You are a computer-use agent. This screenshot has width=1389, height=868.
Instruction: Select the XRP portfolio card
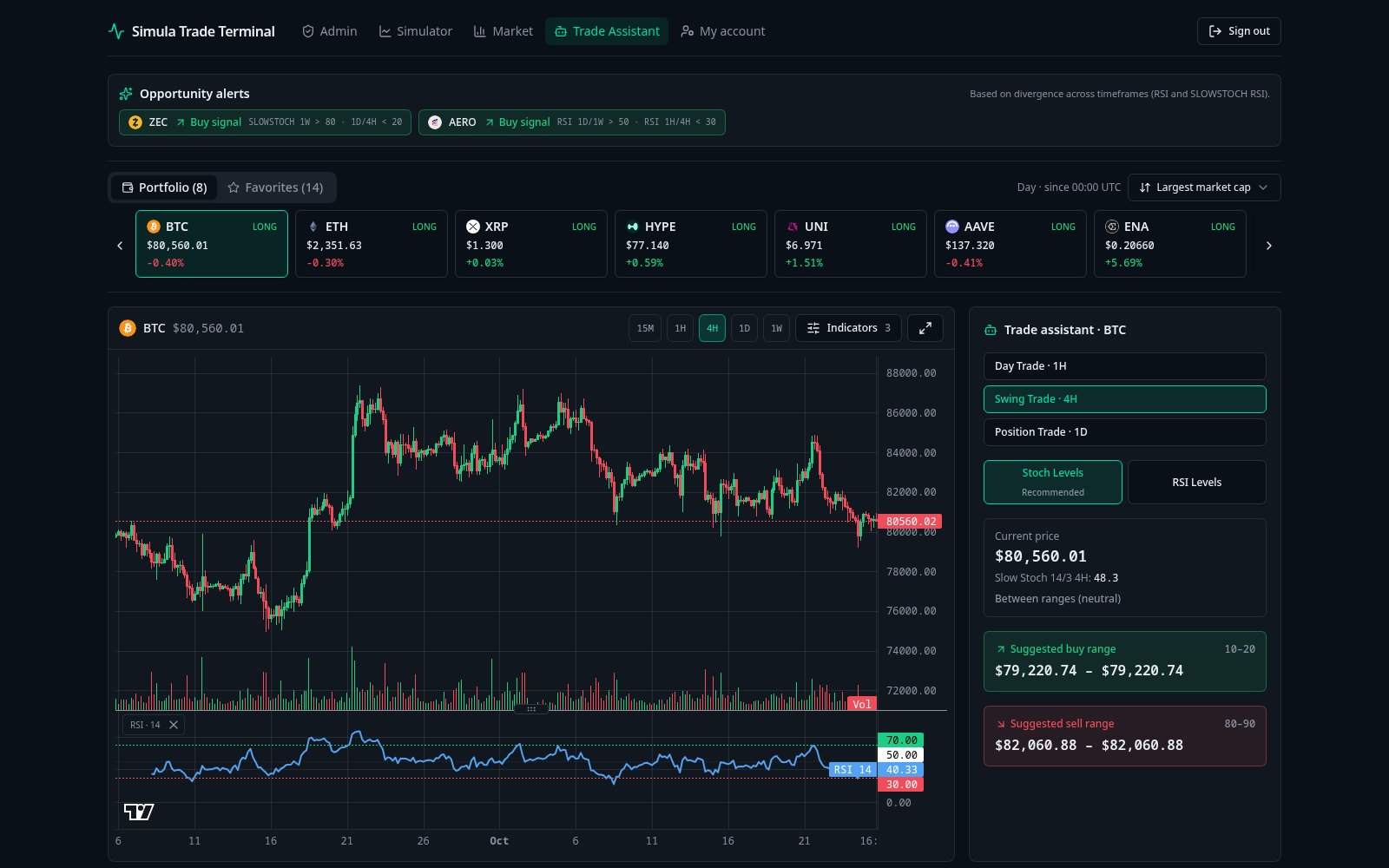coord(531,244)
